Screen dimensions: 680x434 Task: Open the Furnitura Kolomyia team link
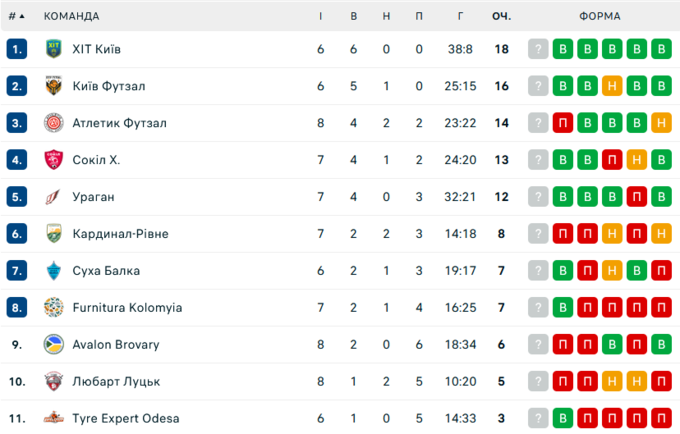[x=127, y=308]
